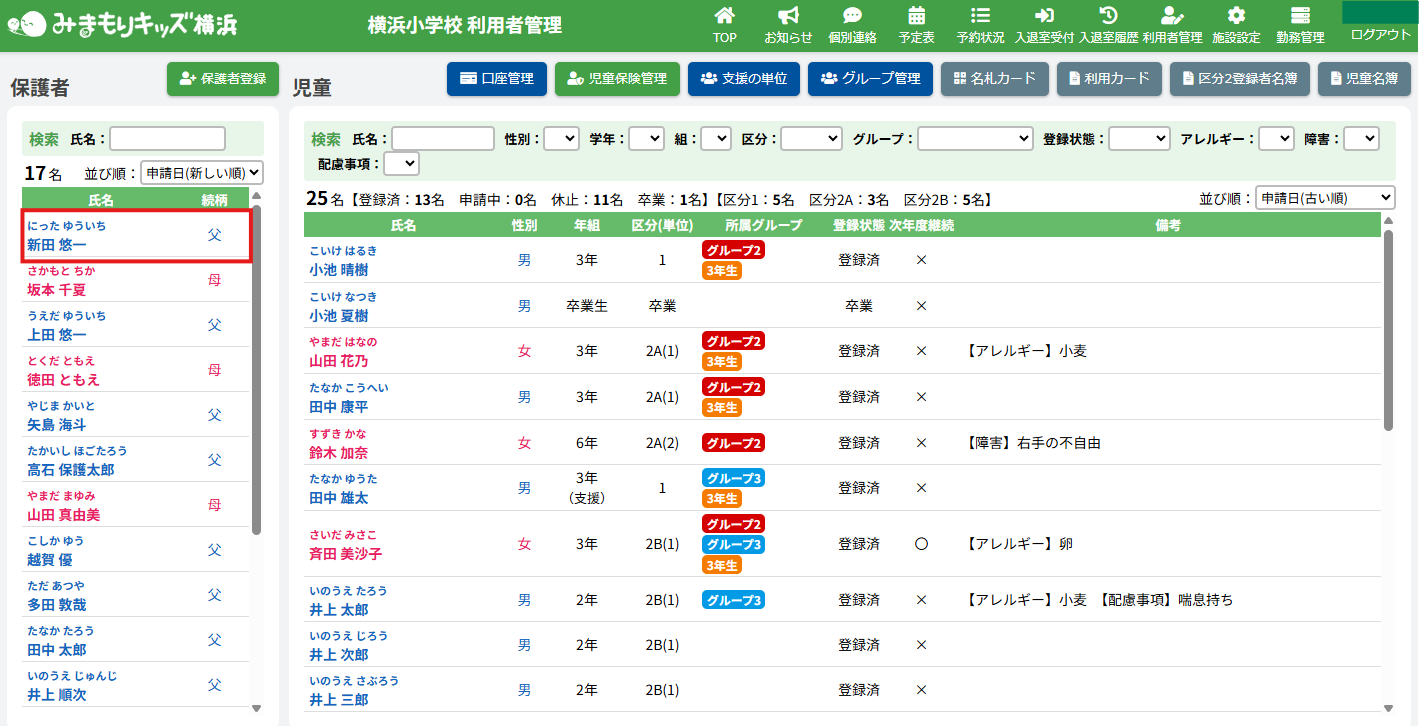This screenshot has width=1419, height=726.
Task: Open 個別連絡 chat bubble icon
Action: 852,16
